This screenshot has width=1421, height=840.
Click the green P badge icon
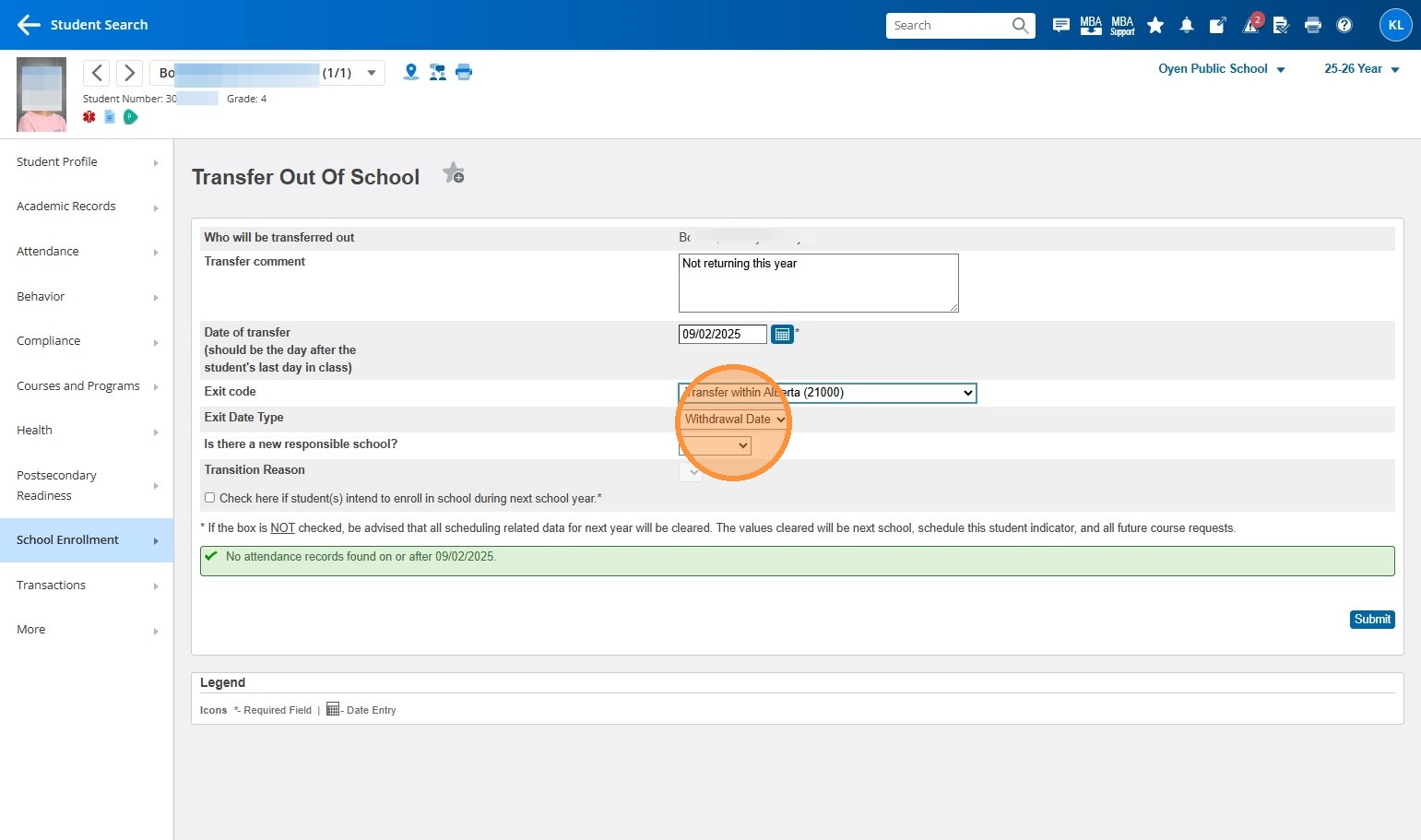(x=131, y=117)
